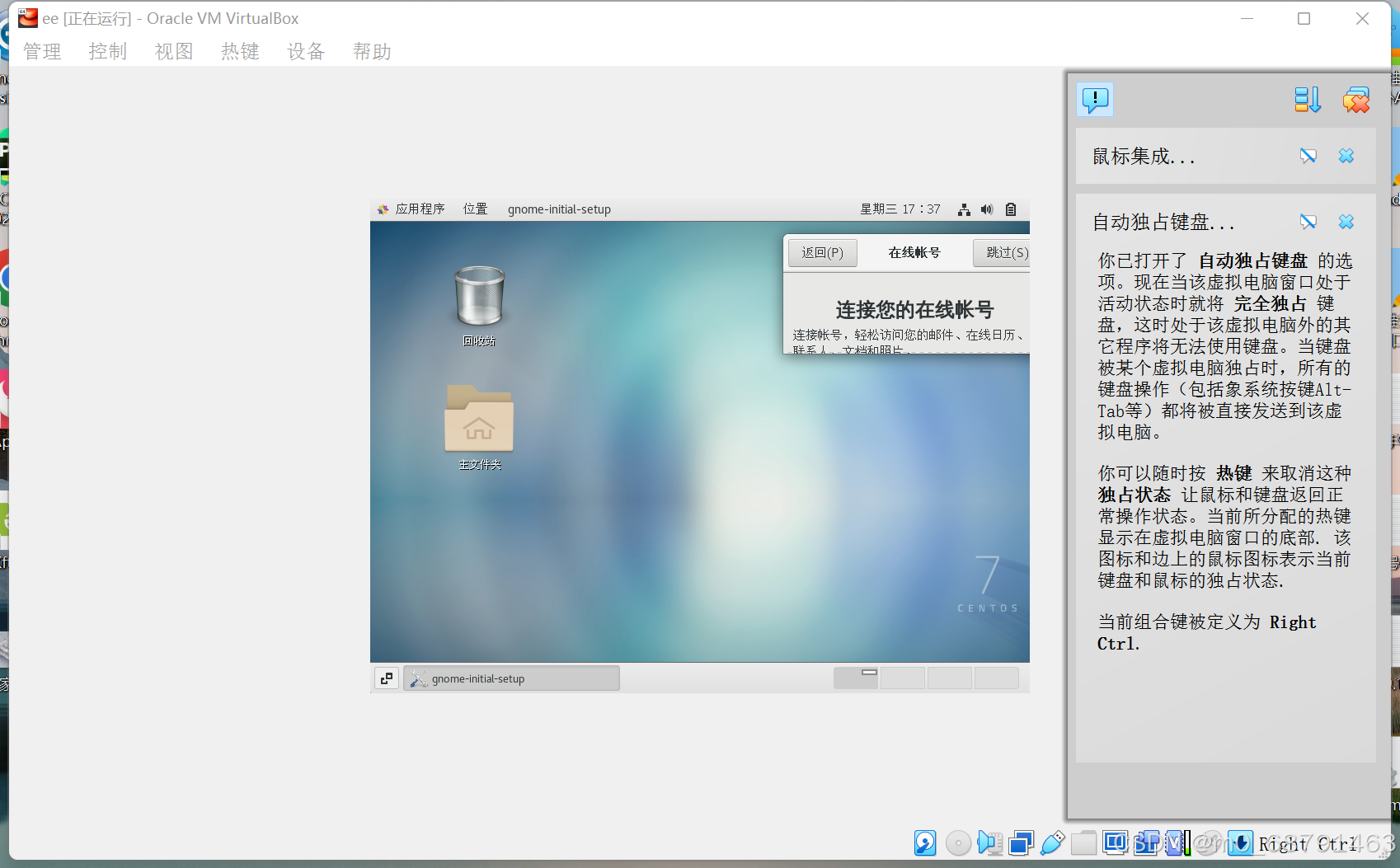Click the VirtualBox title bar app icon
Image resolution: width=1400 pixels, height=868 pixels.
[x=28, y=18]
